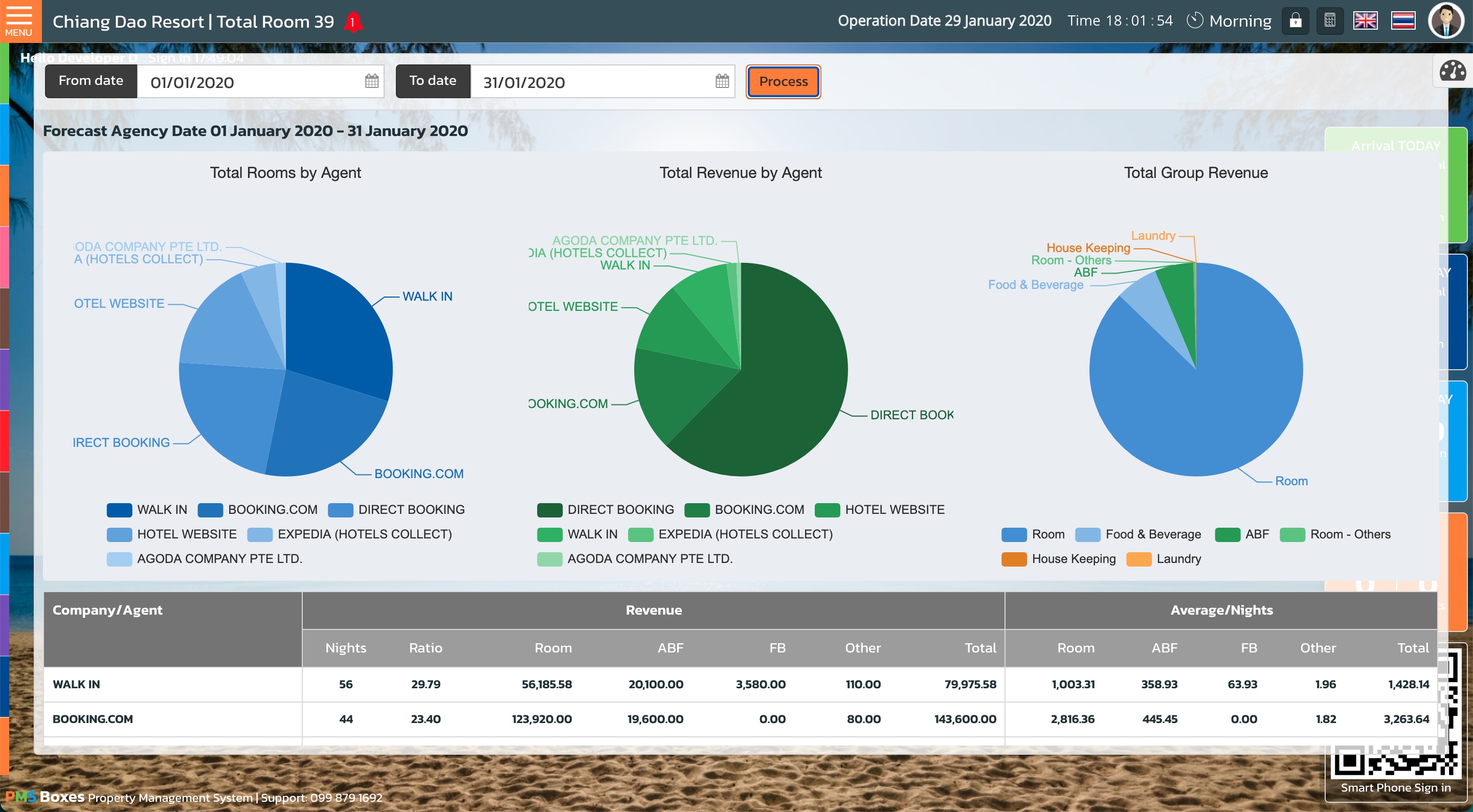This screenshot has height=812, width=1473.
Task: Click the To date input field
Action: [602, 82]
